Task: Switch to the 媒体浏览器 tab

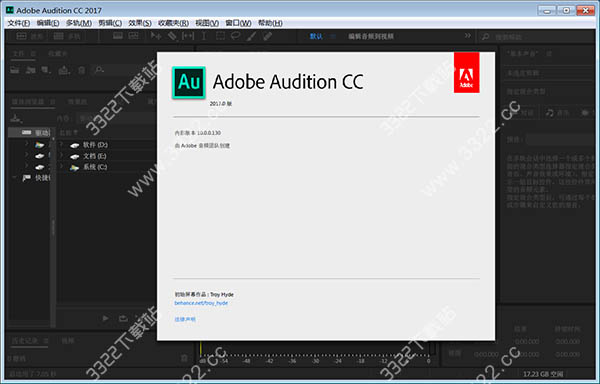Action: tap(28, 101)
